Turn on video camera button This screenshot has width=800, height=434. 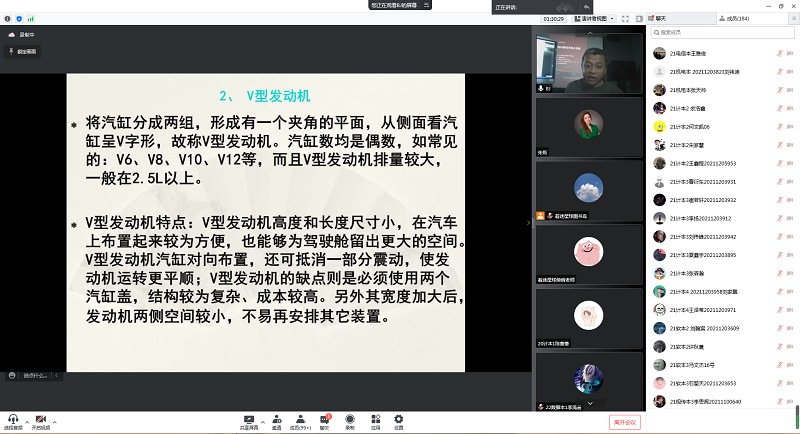(41, 422)
